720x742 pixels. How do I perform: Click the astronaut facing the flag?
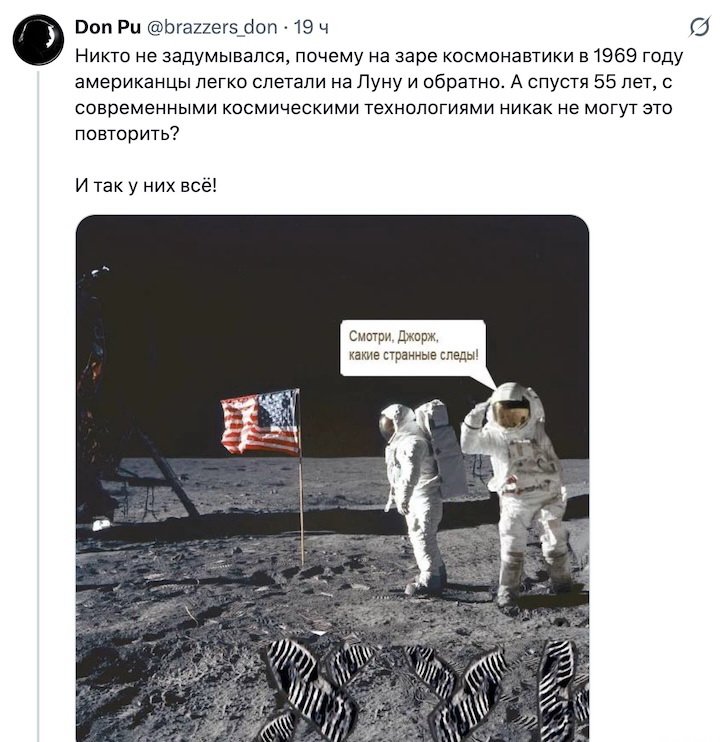pyautogui.click(x=415, y=495)
